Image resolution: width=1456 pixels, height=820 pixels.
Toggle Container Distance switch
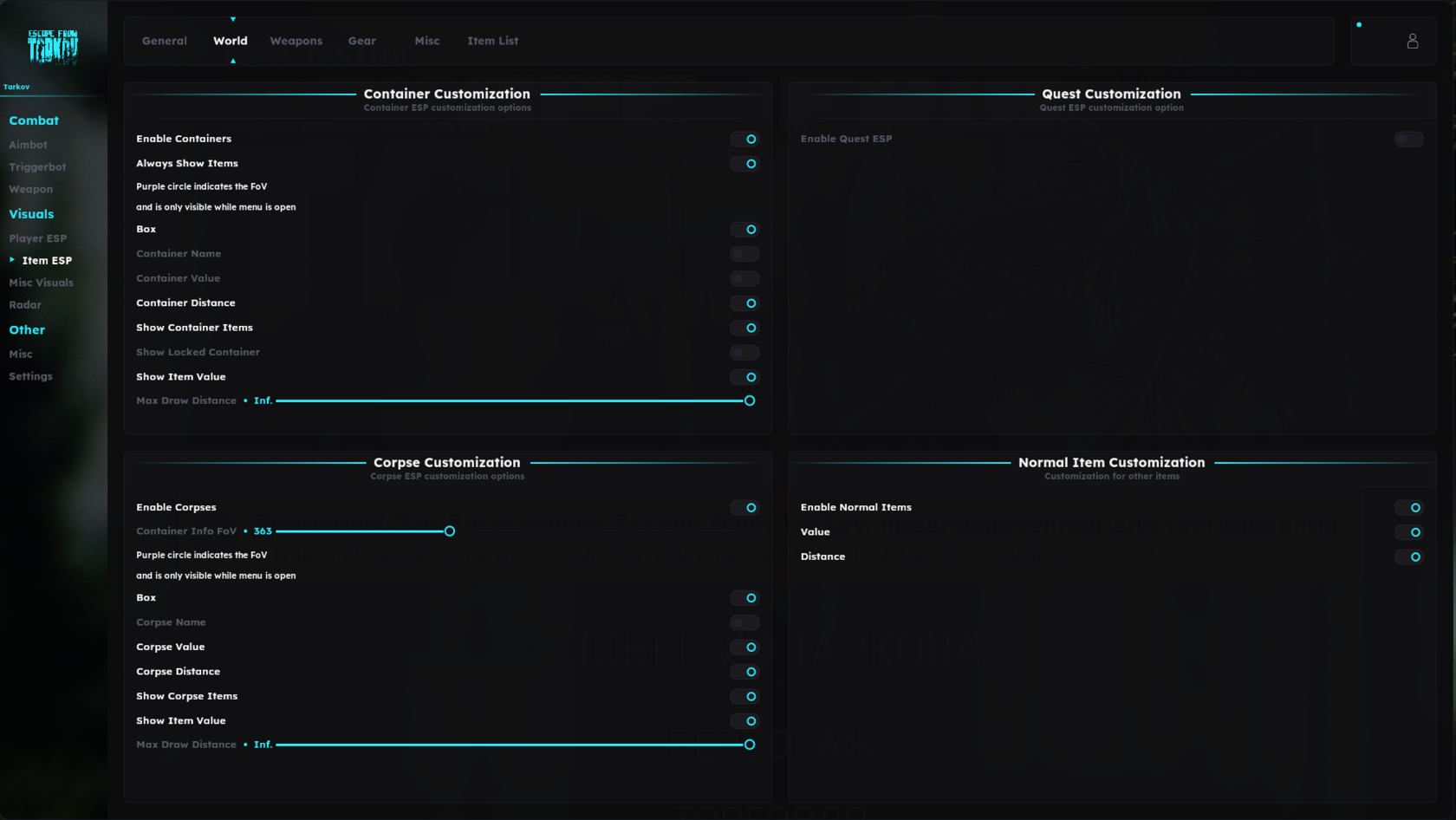pyautogui.click(x=744, y=303)
